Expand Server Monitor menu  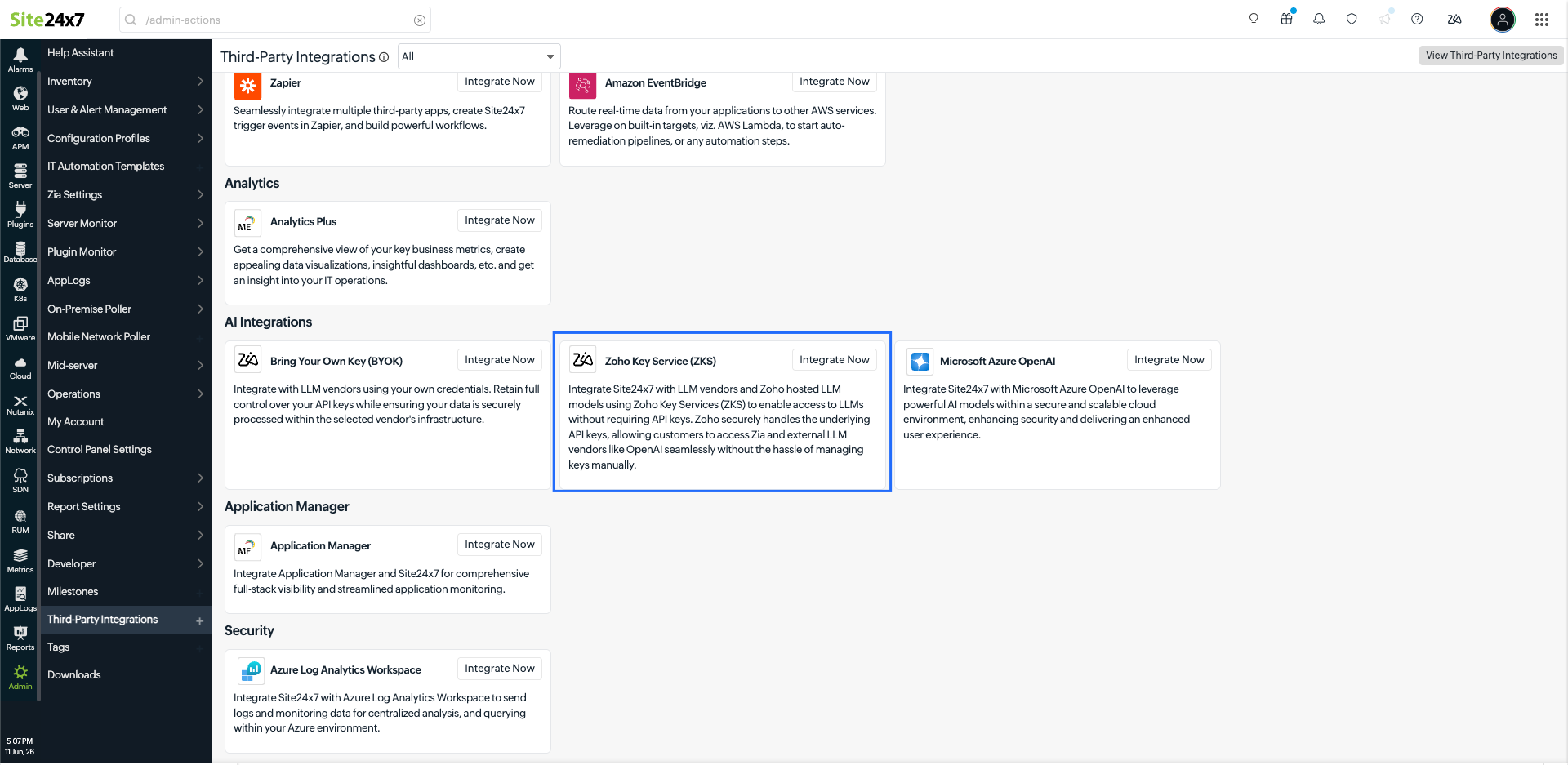pos(125,223)
